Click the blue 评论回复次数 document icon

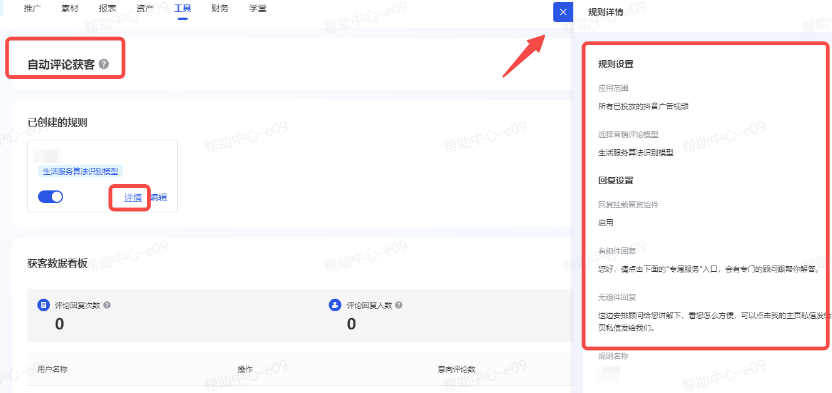(x=43, y=305)
